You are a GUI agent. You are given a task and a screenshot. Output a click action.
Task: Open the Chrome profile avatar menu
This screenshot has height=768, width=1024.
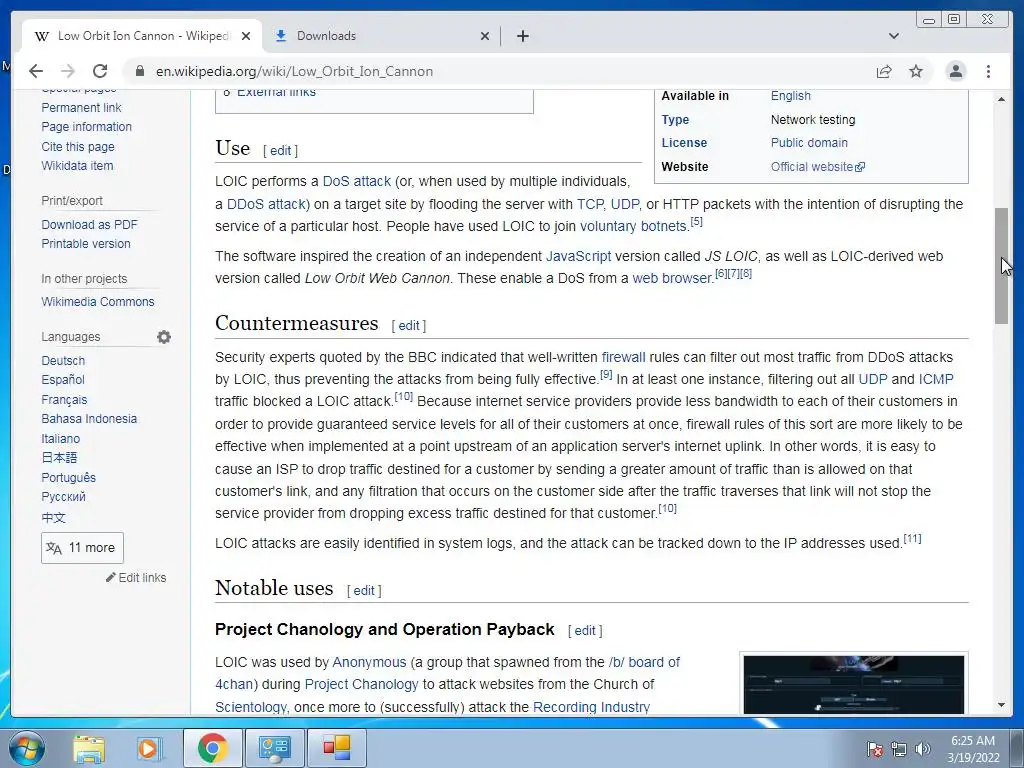click(x=955, y=71)
